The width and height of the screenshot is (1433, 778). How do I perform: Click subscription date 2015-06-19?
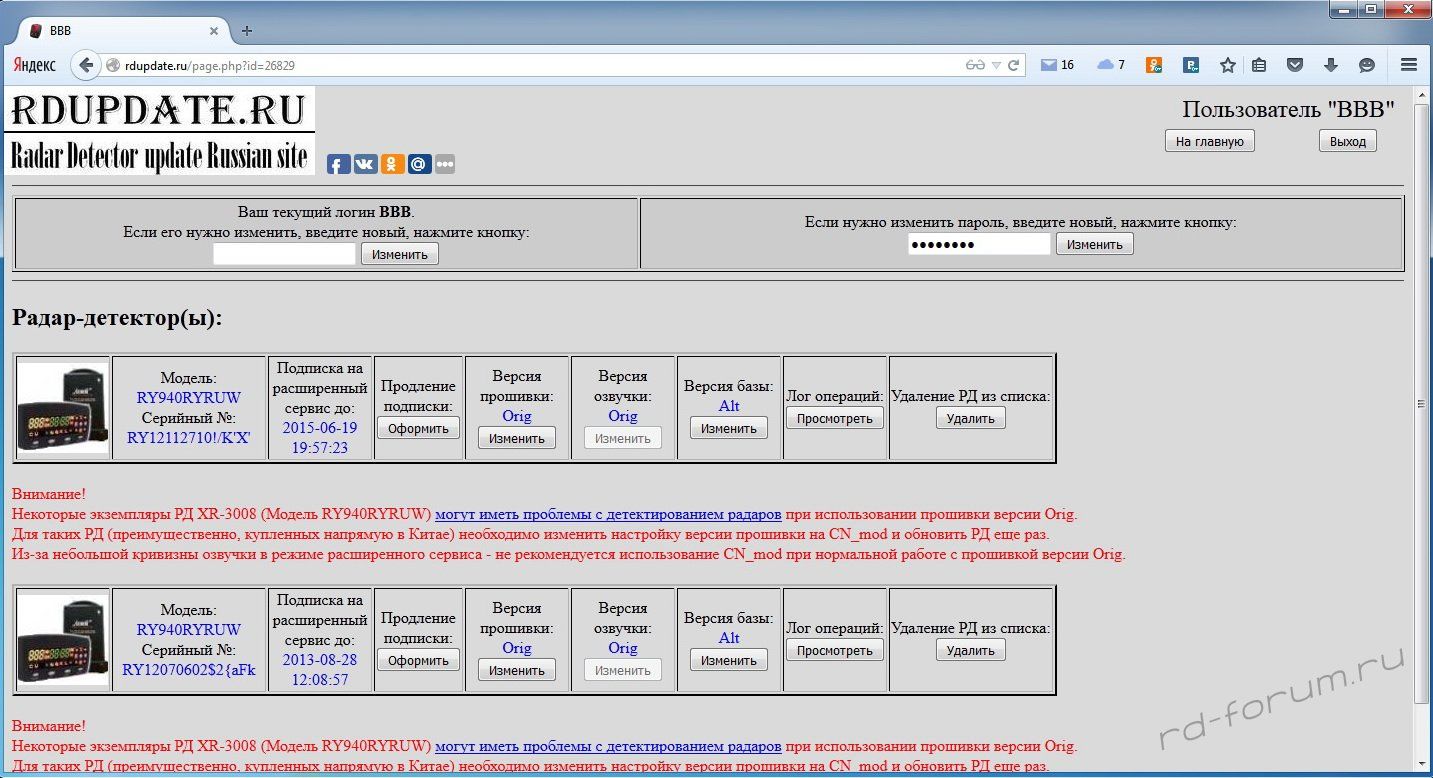pyautogui.click(x=320, y=437)
